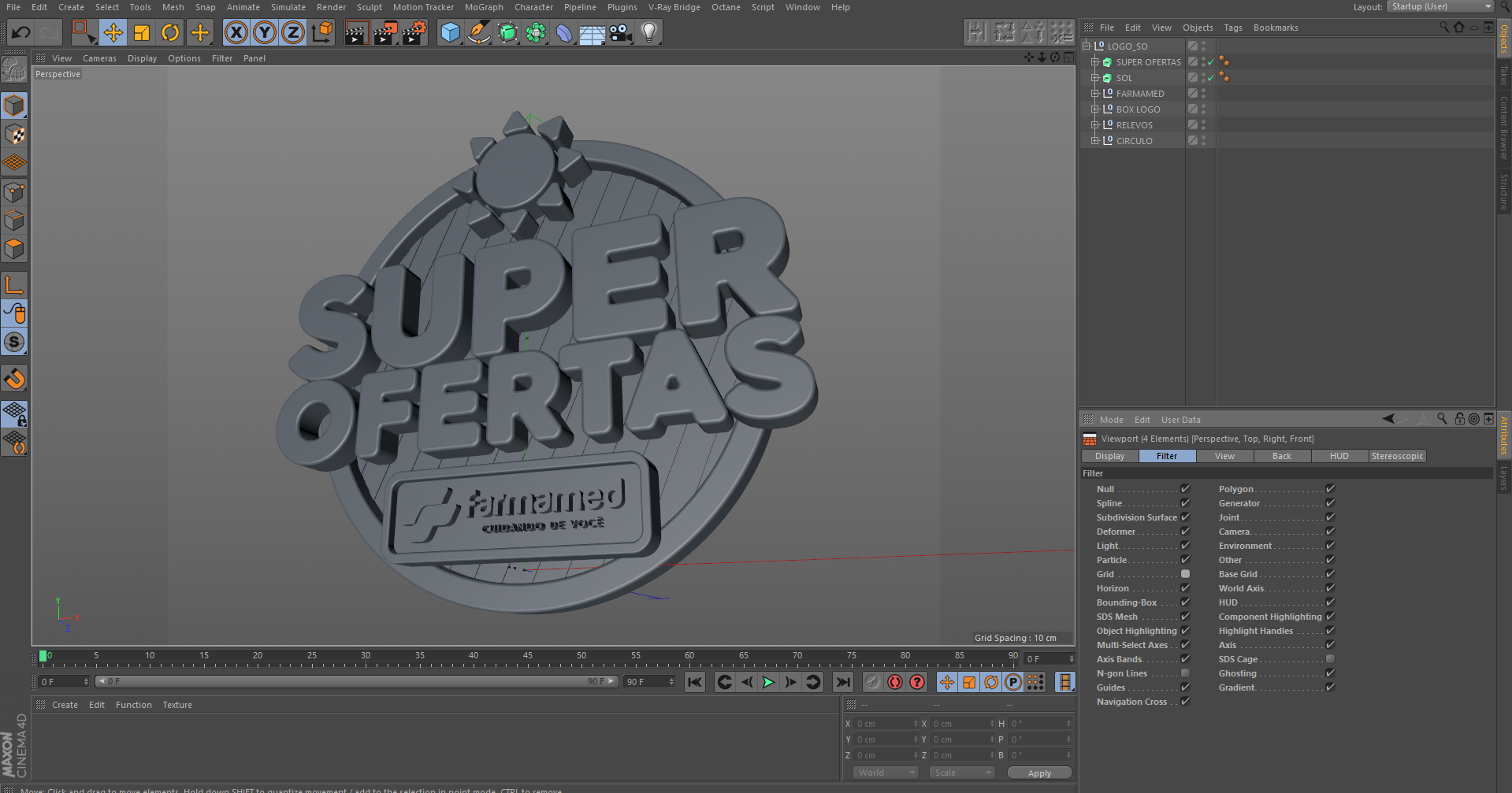Open the Simulate menu
Viewport: 1512px width, 793px height.
pos(288,7)
